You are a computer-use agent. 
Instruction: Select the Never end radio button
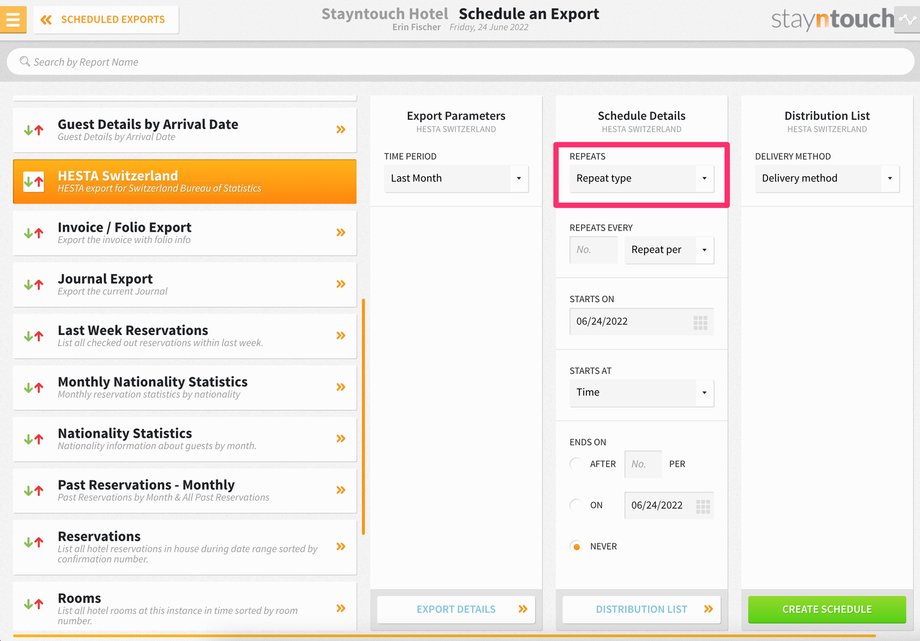tap(576, 546)
